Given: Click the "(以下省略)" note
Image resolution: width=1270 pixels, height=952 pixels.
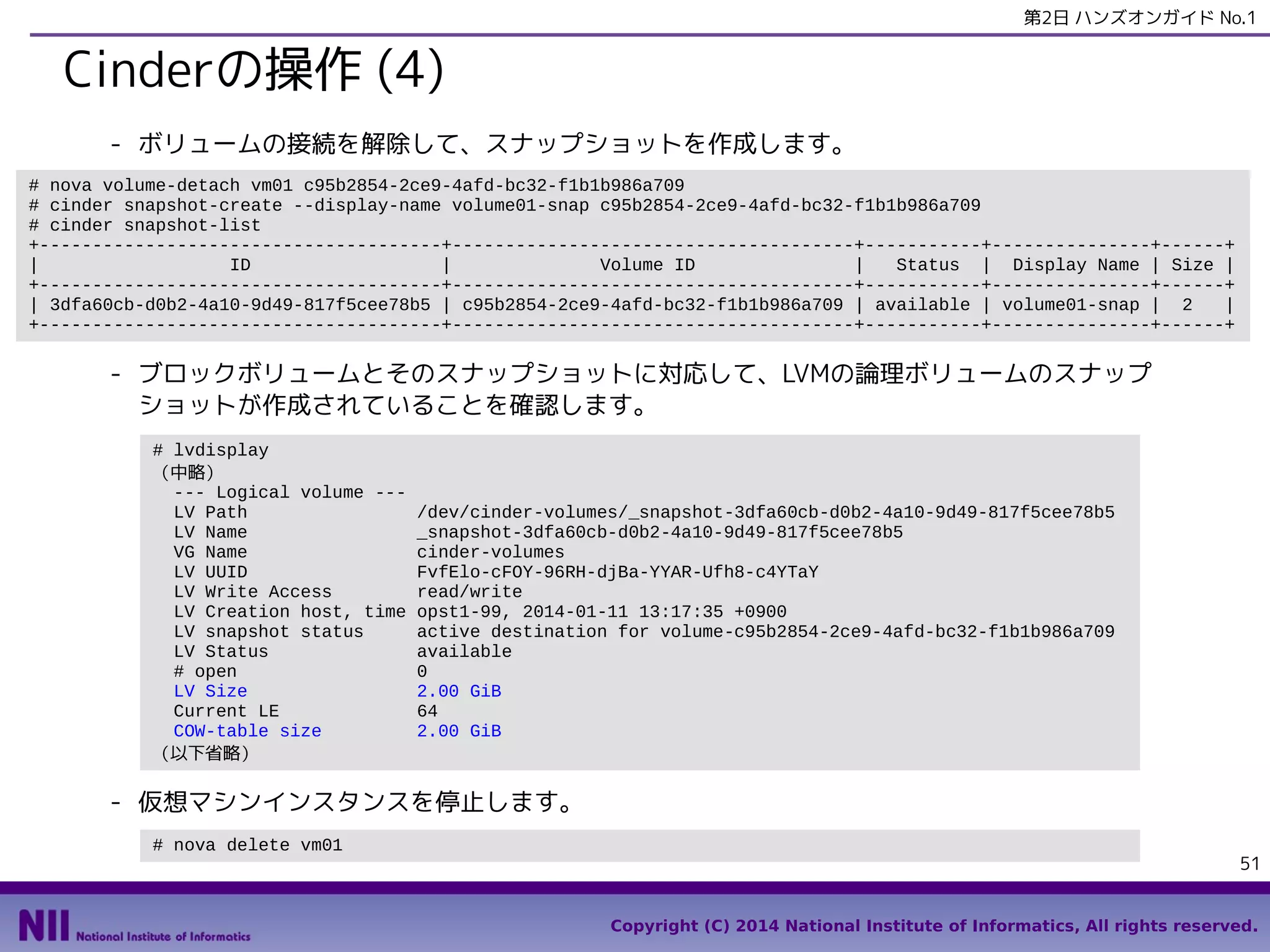Looking at the screenshot, I should point(205,753).
